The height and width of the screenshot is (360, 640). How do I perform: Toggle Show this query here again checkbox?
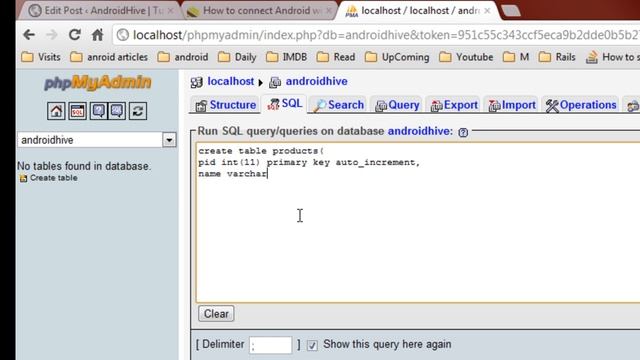click(x=312, y=345)
